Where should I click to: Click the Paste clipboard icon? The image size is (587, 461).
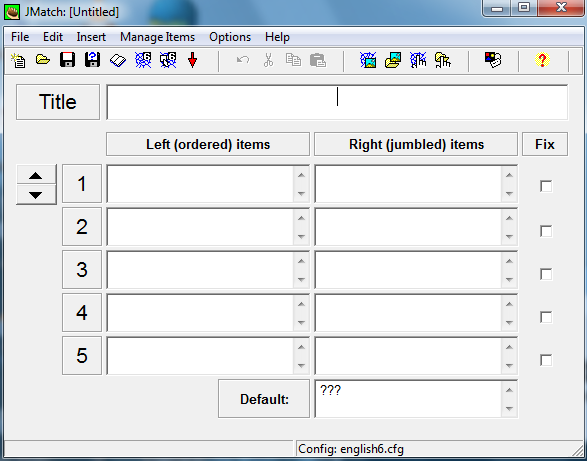pyautogui.click(x=318, y=60)
